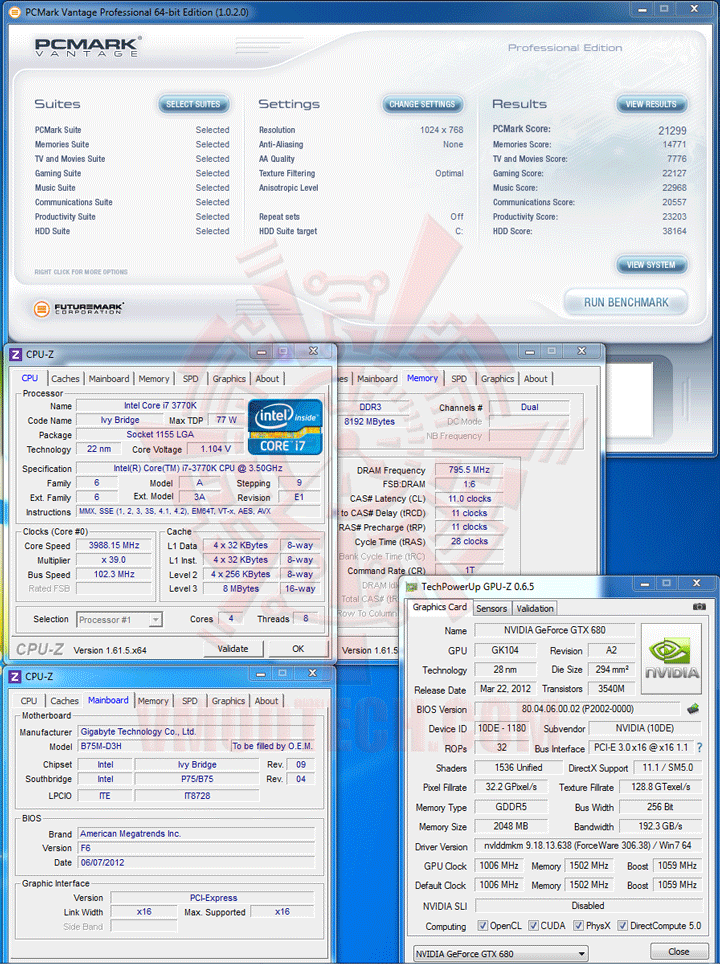Open the Processor #1 selection dropdown
Viewport: 720px width, 964px height.
click(156, 620)
